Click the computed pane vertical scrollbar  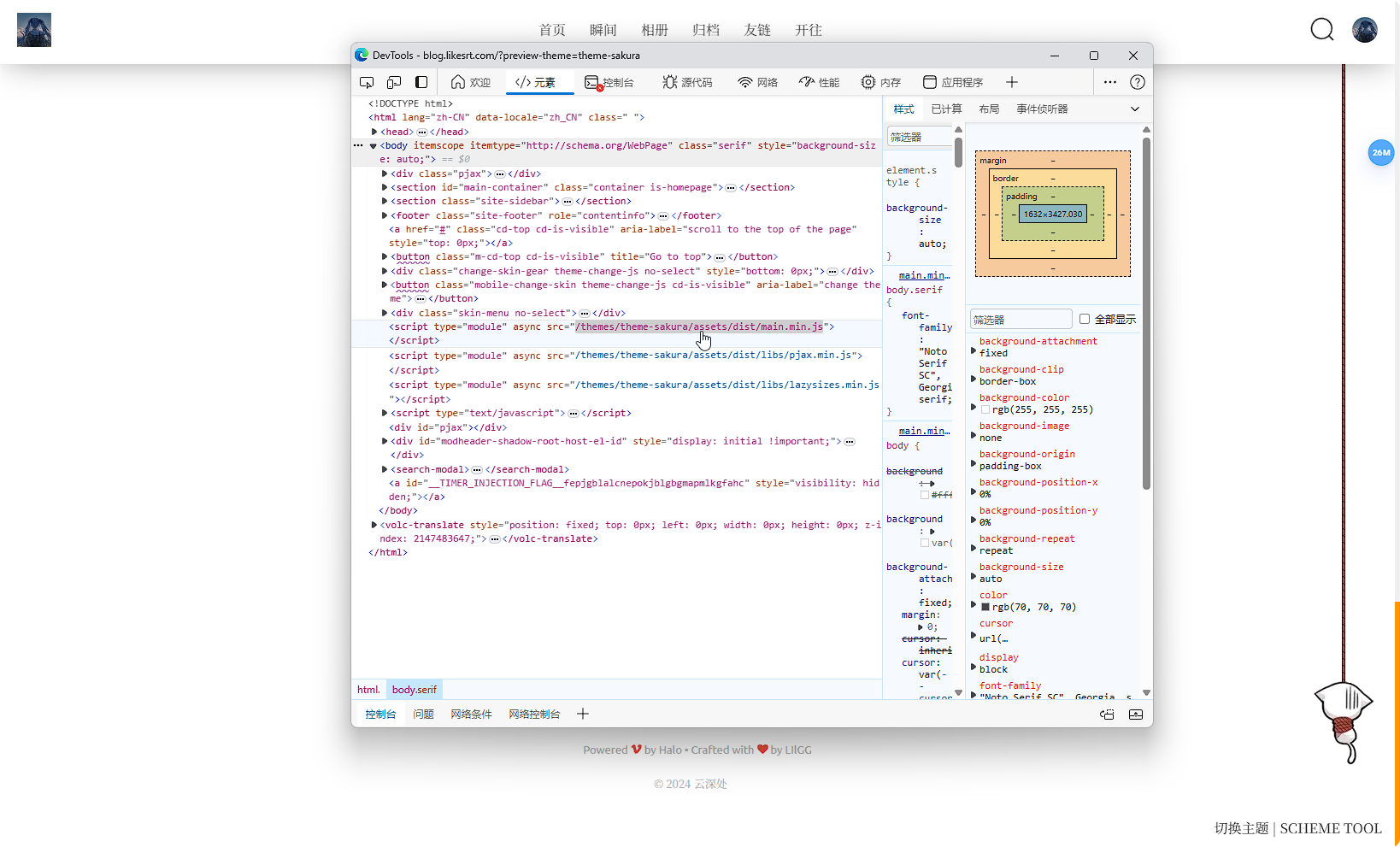point(1146,314)
